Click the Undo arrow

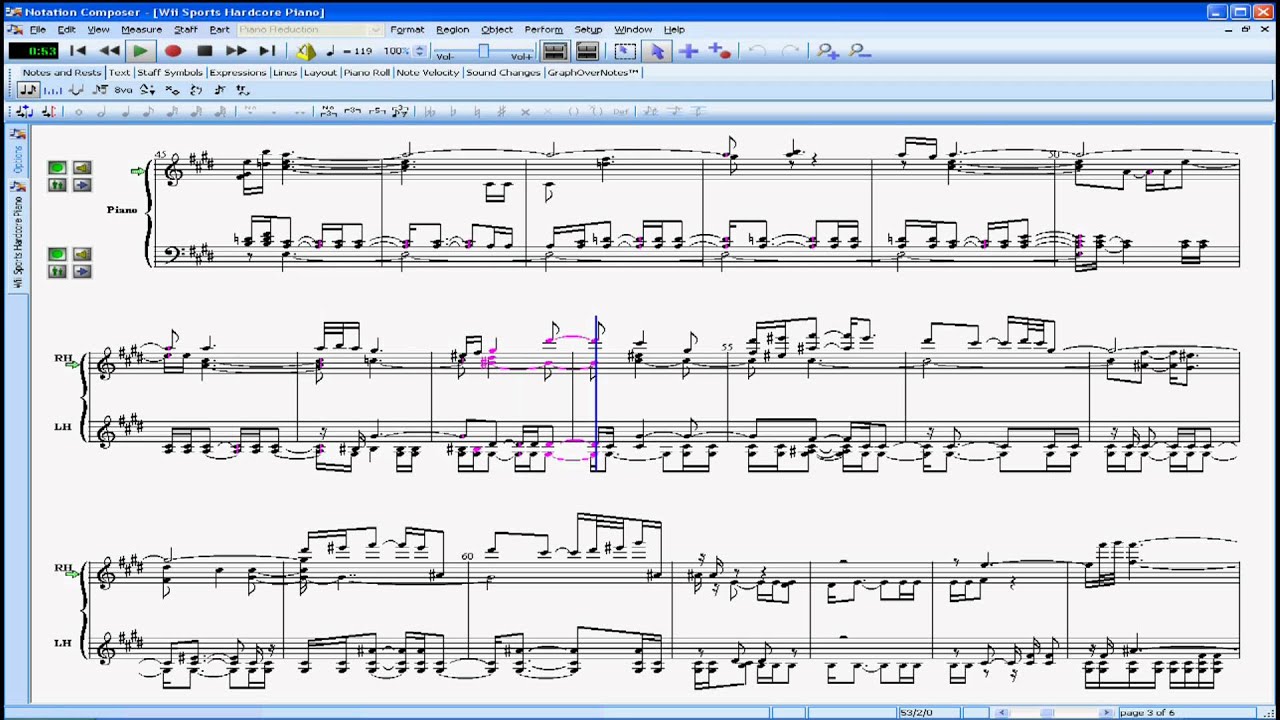[x=758, y=51]
